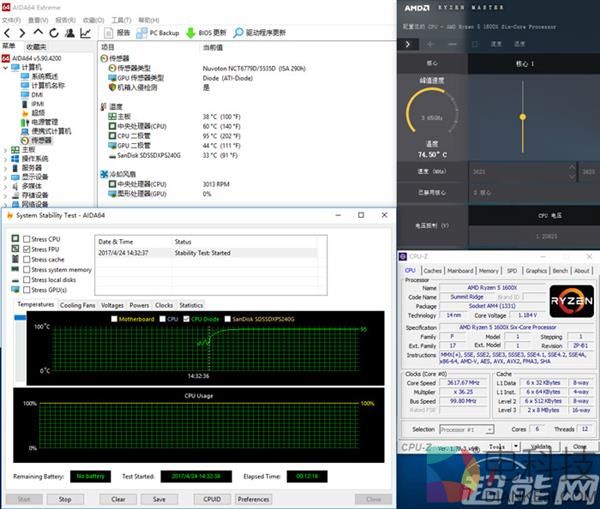This screenshot has width=600, height=509.
Task: Enable the Stress GPU(s) checkbox
Action: pos(26,290)
